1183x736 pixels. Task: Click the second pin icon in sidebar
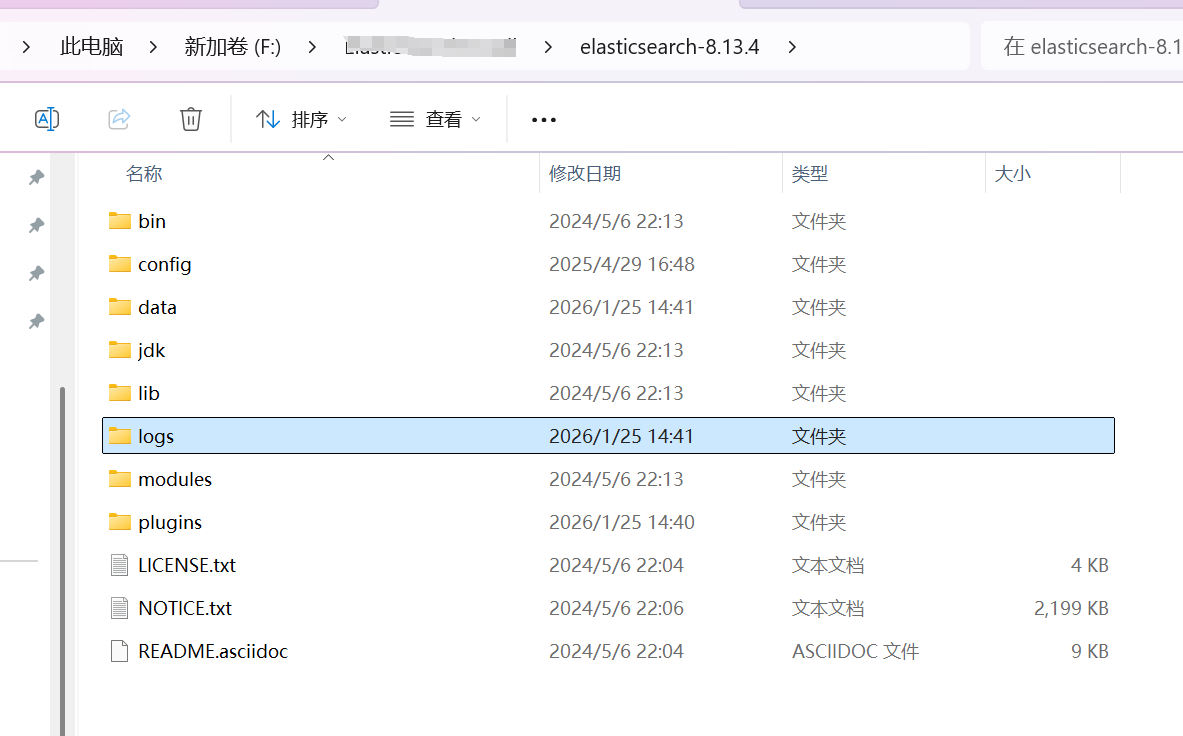click(36, 225)
